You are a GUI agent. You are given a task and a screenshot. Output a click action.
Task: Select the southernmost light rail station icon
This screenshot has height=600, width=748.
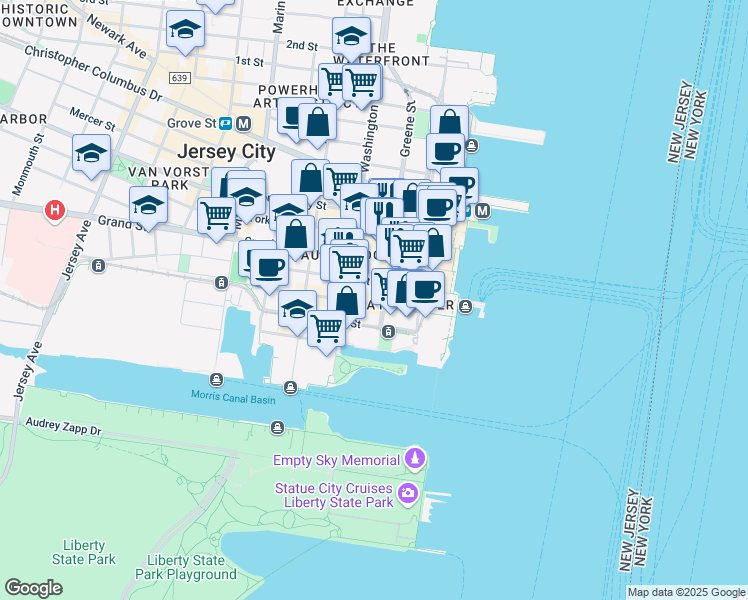(388, 331)
